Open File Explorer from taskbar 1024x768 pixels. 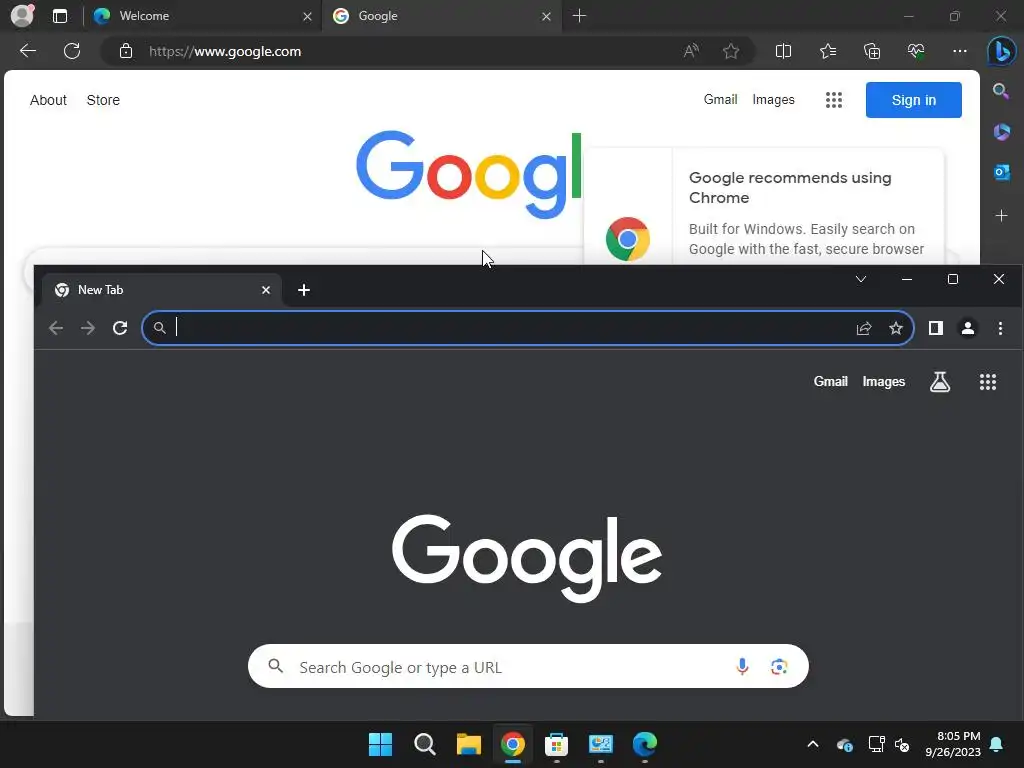468,744
